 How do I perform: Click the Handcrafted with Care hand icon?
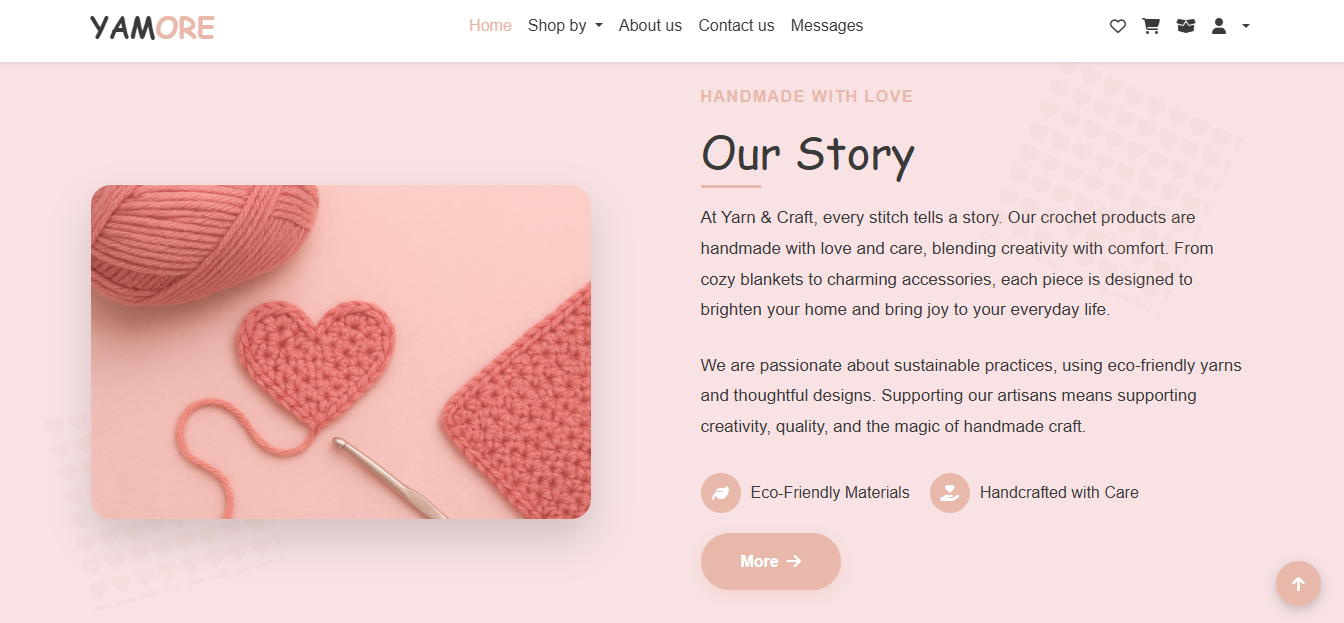click(950, 493)
